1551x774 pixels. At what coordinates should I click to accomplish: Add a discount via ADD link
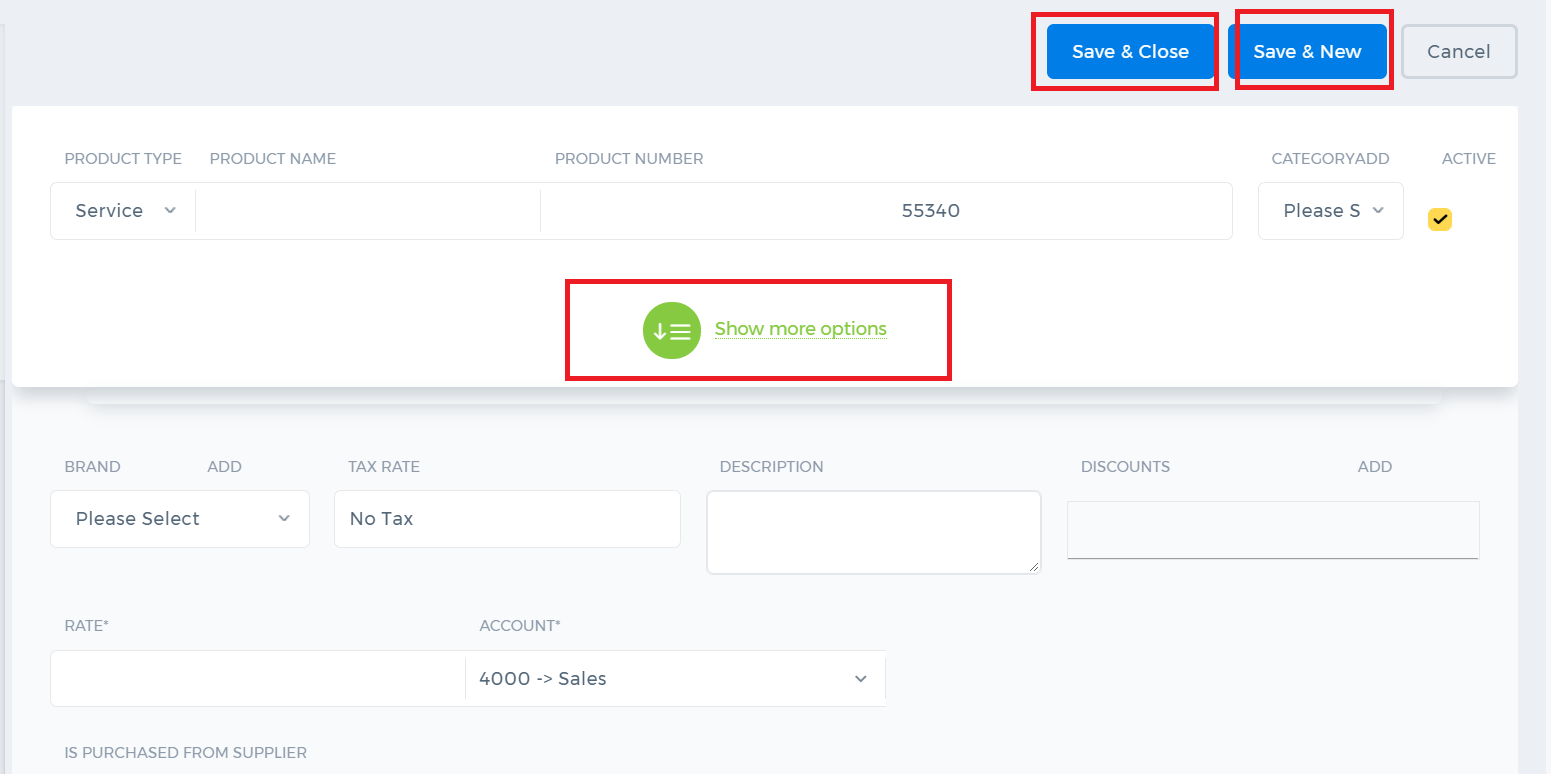pos(1375,467)
